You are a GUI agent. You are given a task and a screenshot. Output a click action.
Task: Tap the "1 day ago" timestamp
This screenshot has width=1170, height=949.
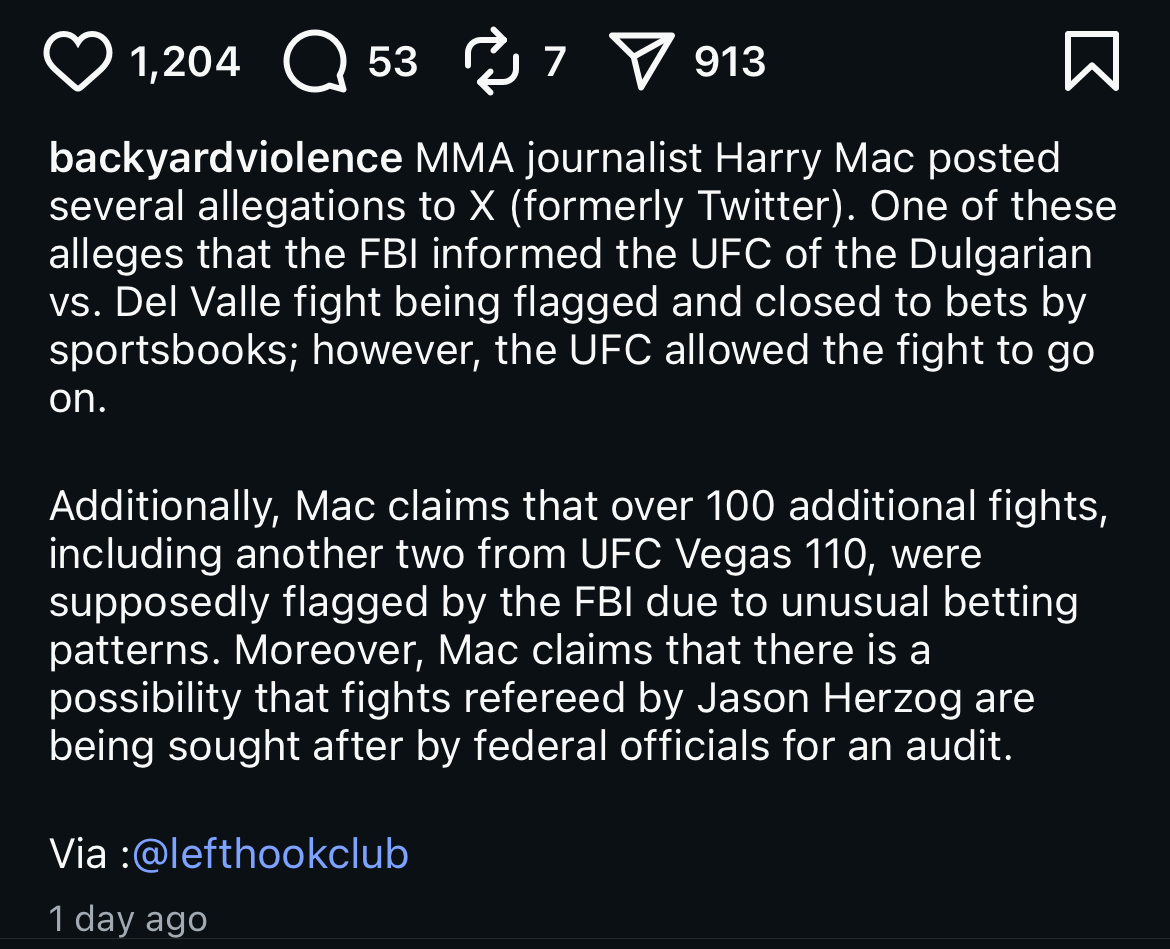click(x=128, y=919)
